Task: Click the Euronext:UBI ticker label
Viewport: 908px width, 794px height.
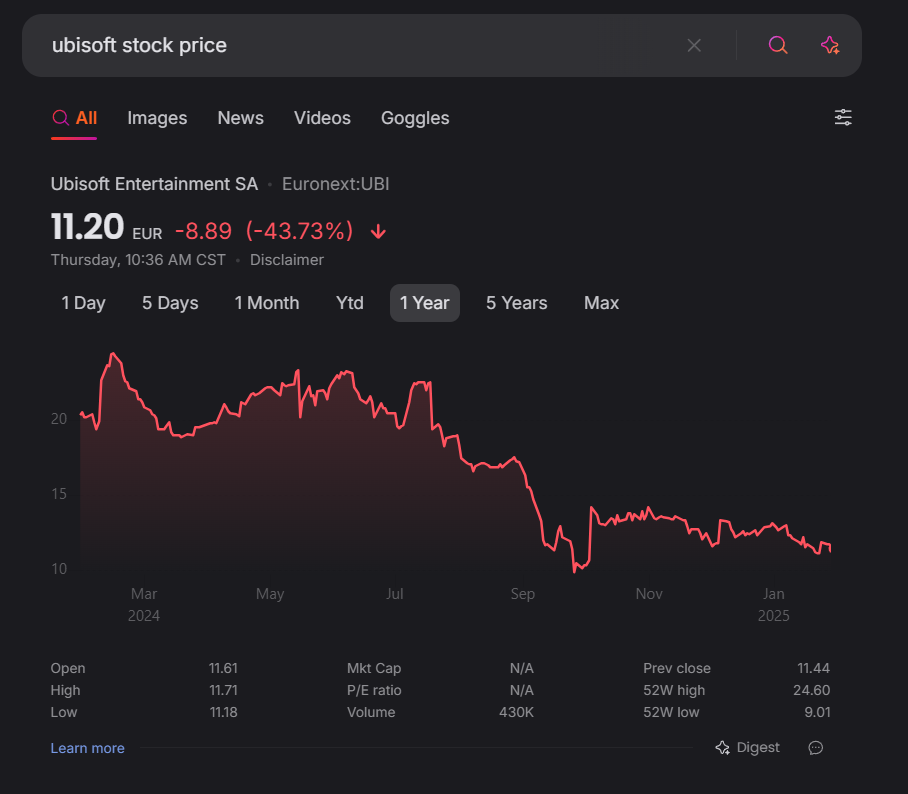Action: [335, 184]
